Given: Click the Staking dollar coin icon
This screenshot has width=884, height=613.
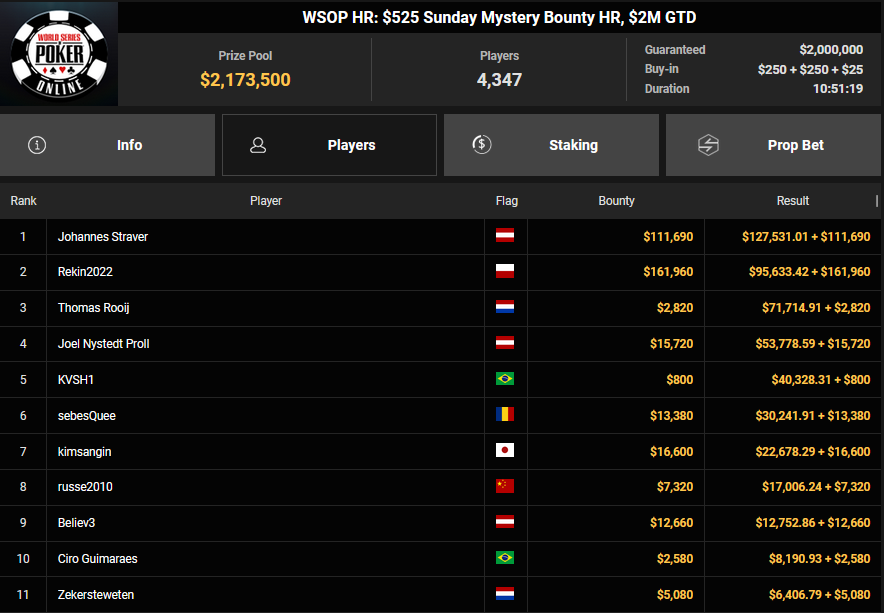Looking at the screenshot, I should tap(481, 145).
